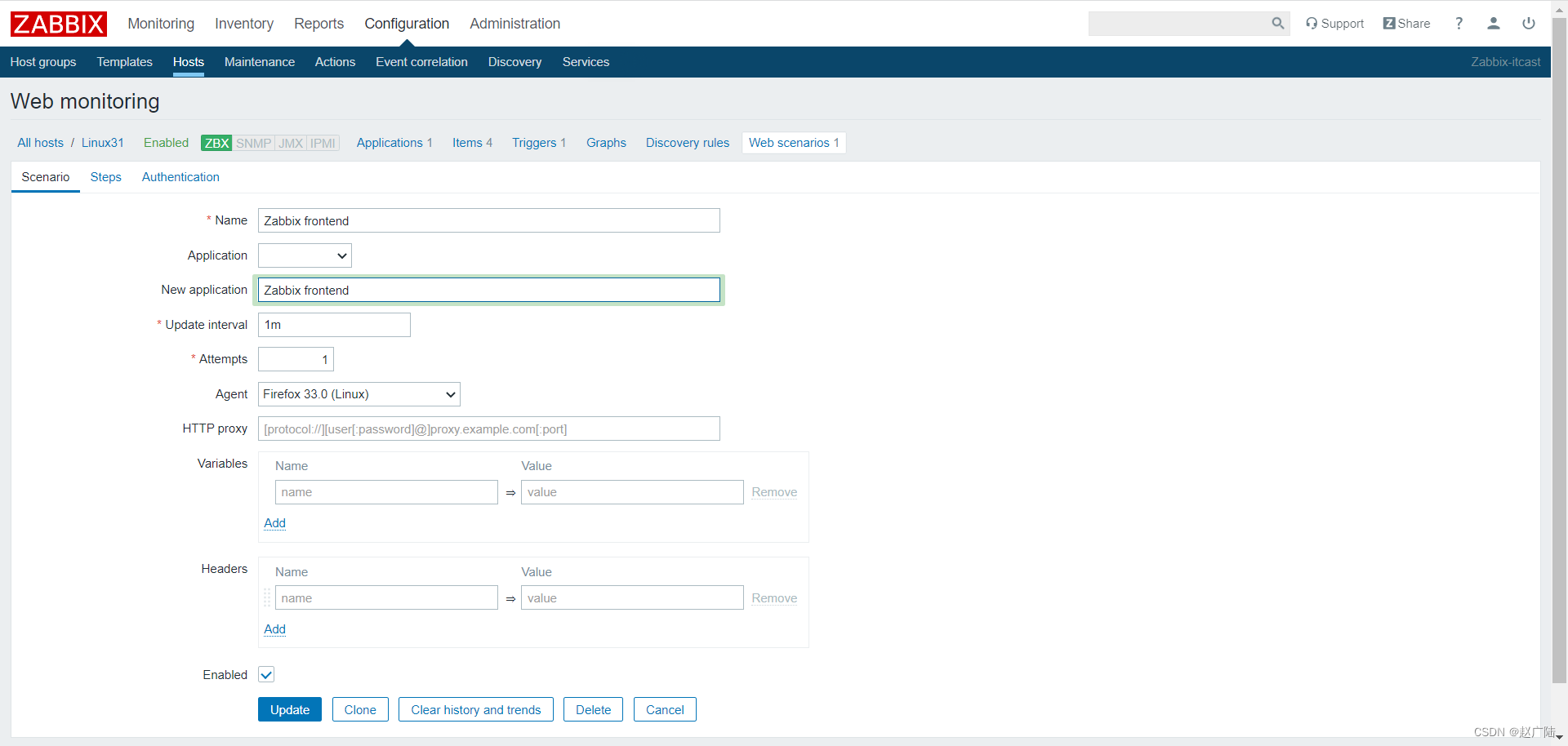Open Items 4 link
Image resolution: width=1568 pixels, height=746 pixels.
[472, 143]
